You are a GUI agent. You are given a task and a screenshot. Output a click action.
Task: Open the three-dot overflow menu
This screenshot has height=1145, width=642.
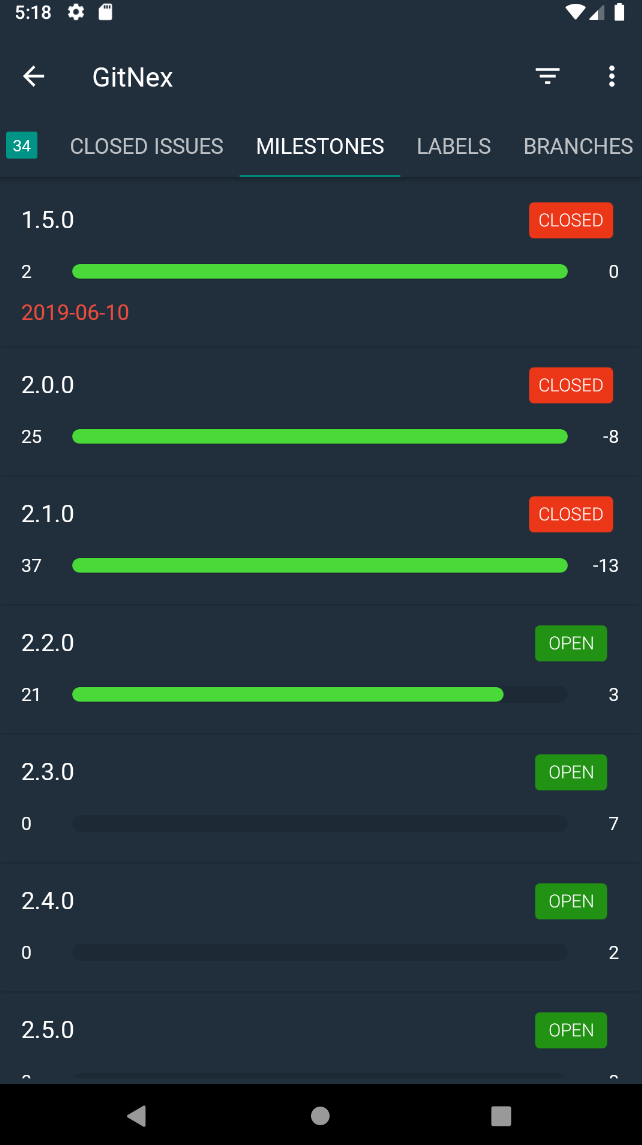(x=611, y=77)
